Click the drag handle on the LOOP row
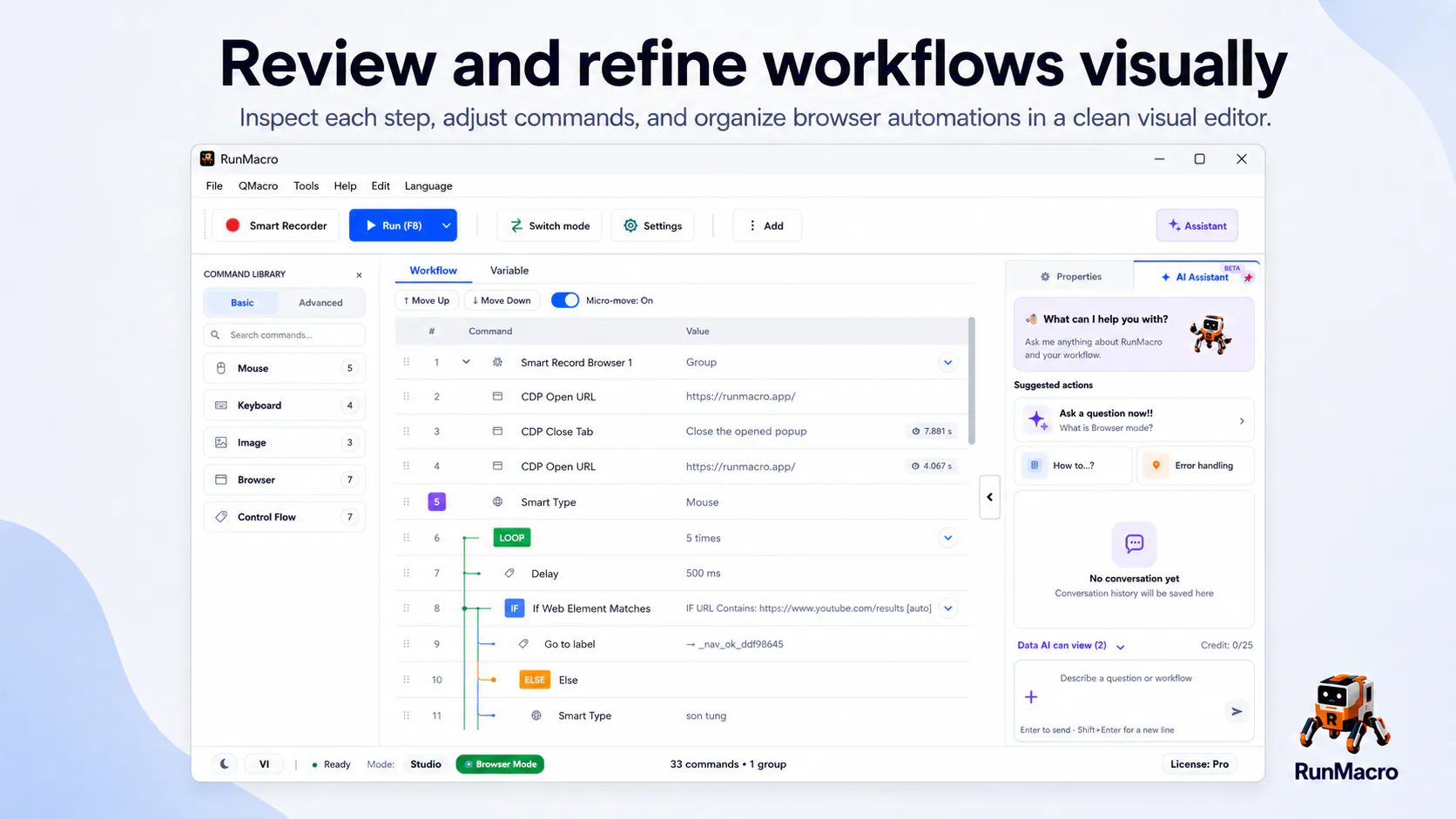1456x819 pixels. [x=406, y=538]
